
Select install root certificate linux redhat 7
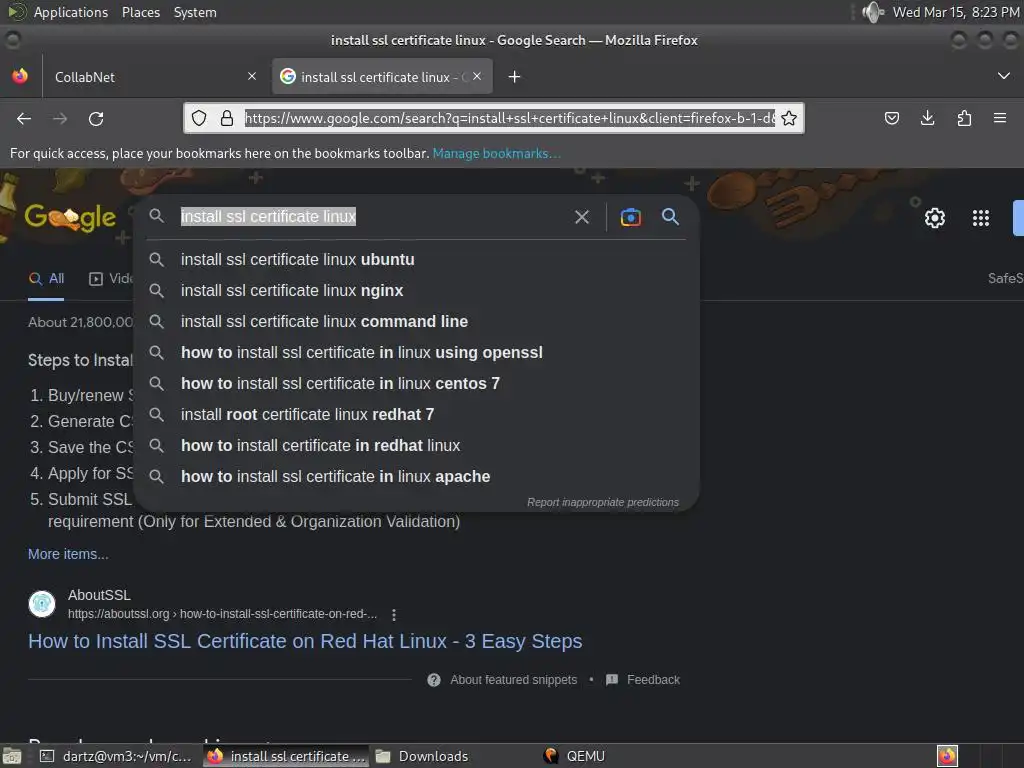click(x=417, y=415)
